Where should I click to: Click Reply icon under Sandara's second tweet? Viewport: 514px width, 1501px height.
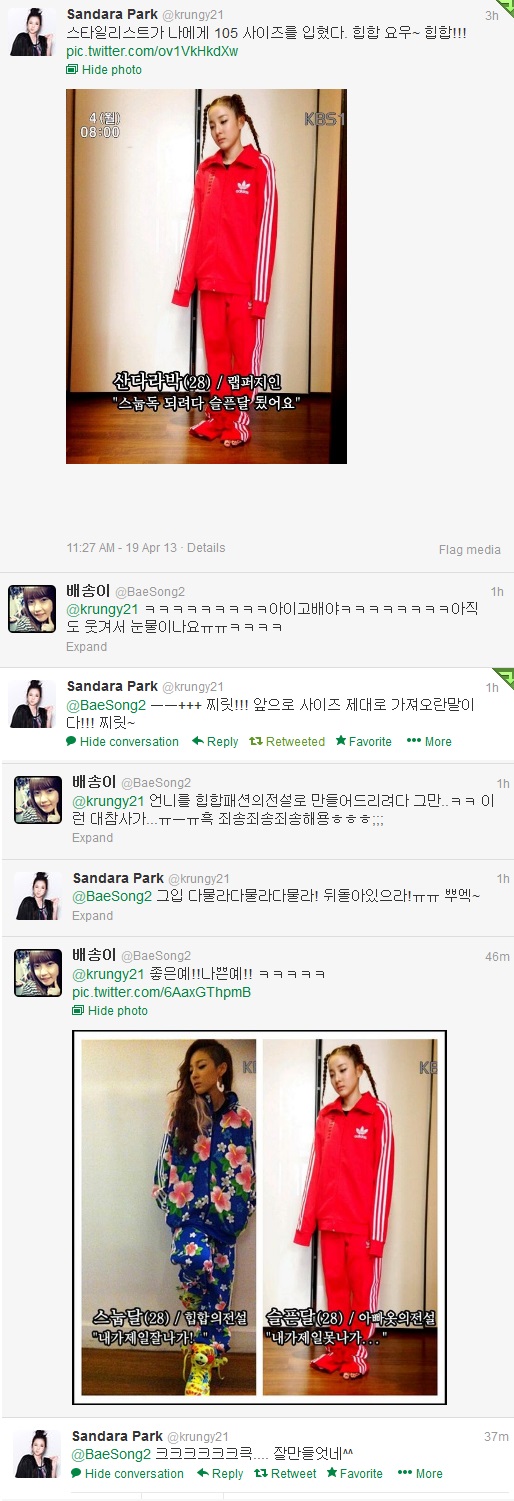coord(198,741)
